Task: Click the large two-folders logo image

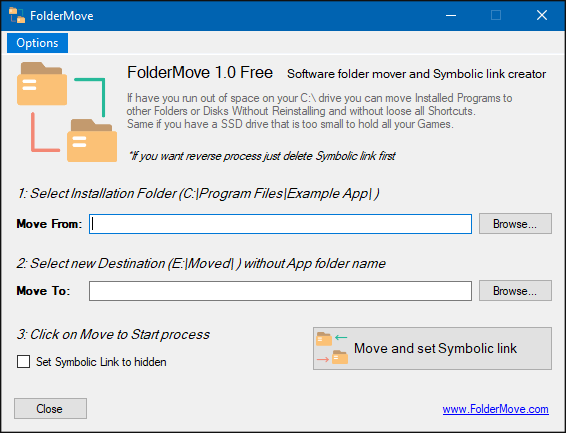Action: coord(67,112)
